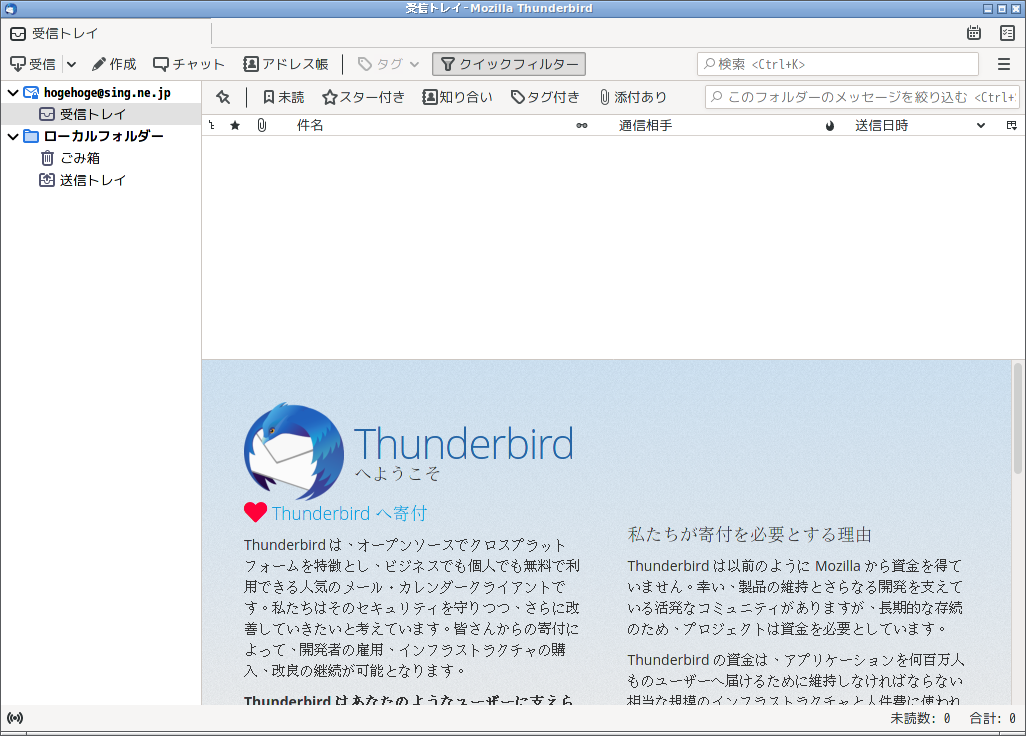Filter by 知り合い contacts
Image resolution: width=1026 pixels, height=736 pixels.
click(457, 97)
